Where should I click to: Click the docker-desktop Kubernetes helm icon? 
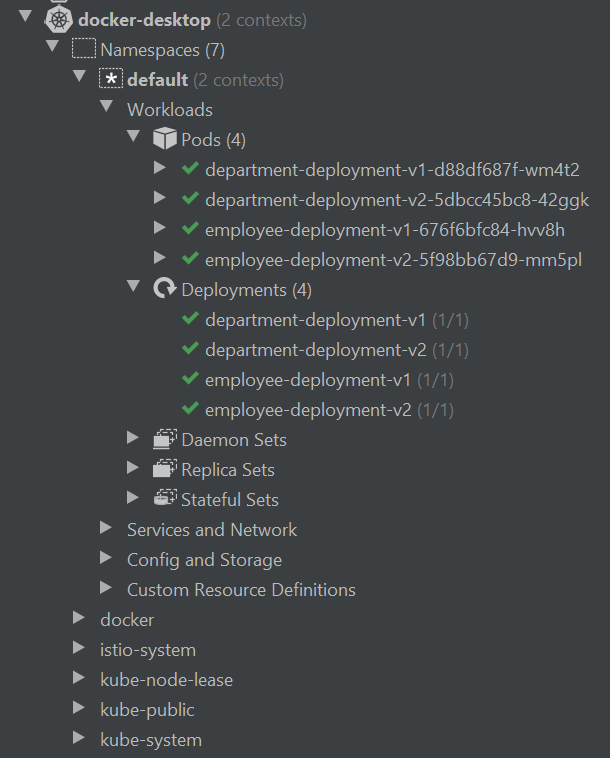(59, 20)
